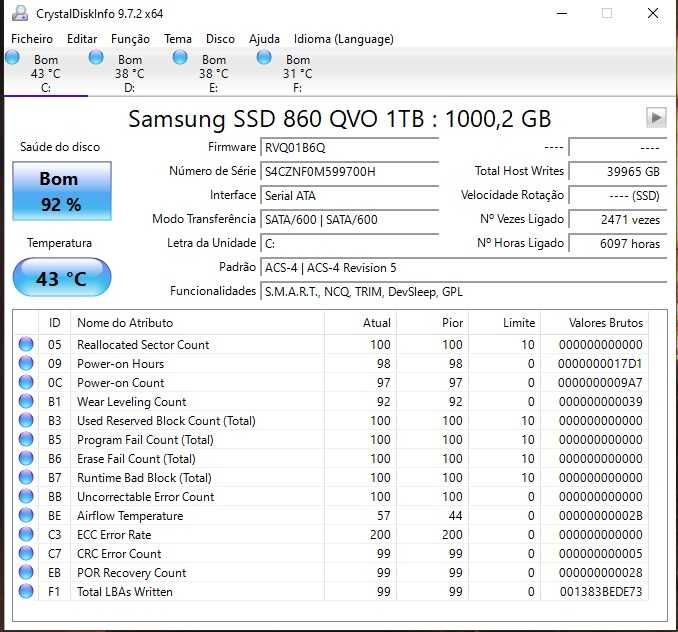This screenshot has width=678, height=632.
Task: Click the blue status orb for D: drive
Action: [96, 57]
